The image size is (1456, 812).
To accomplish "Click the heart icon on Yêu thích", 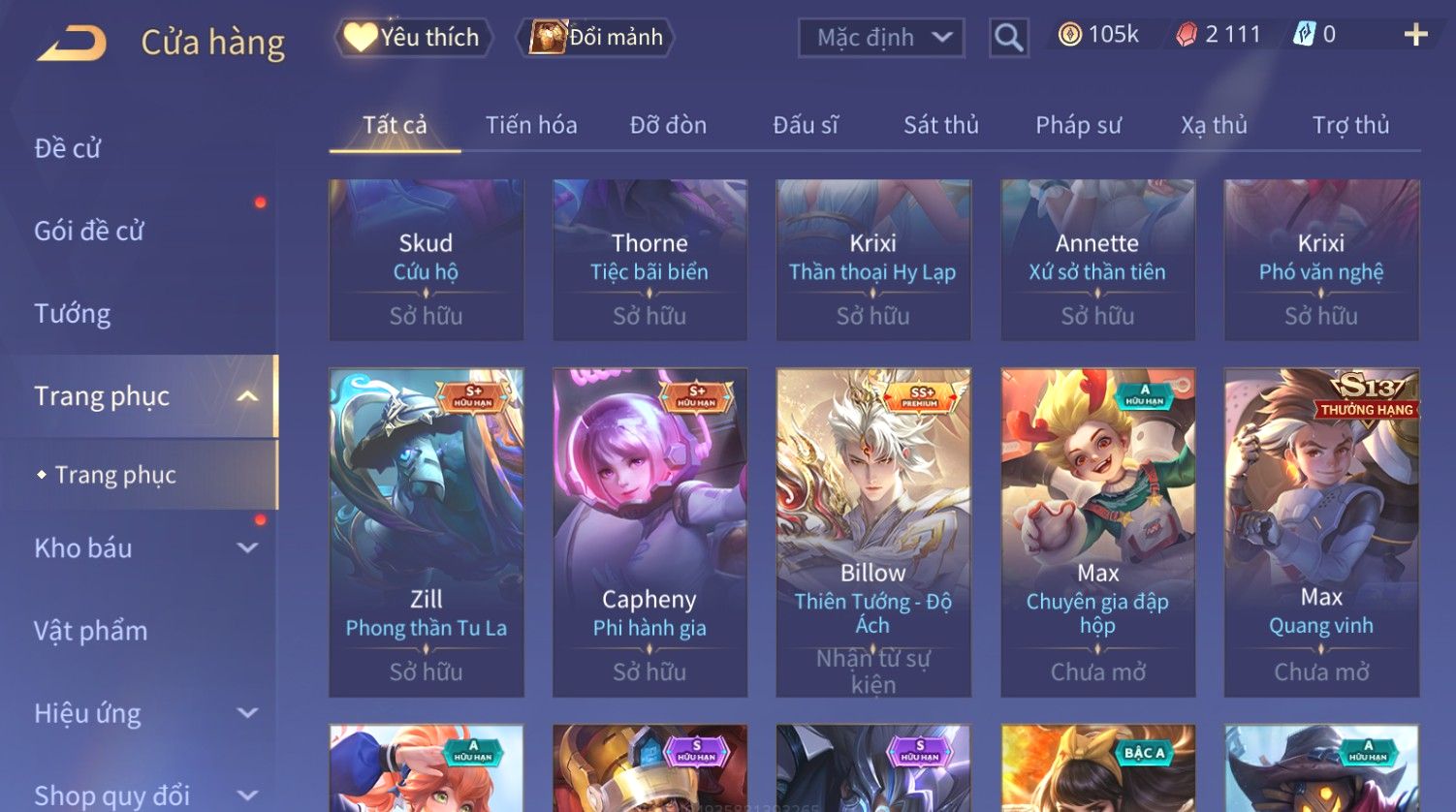I will point(361,37).
